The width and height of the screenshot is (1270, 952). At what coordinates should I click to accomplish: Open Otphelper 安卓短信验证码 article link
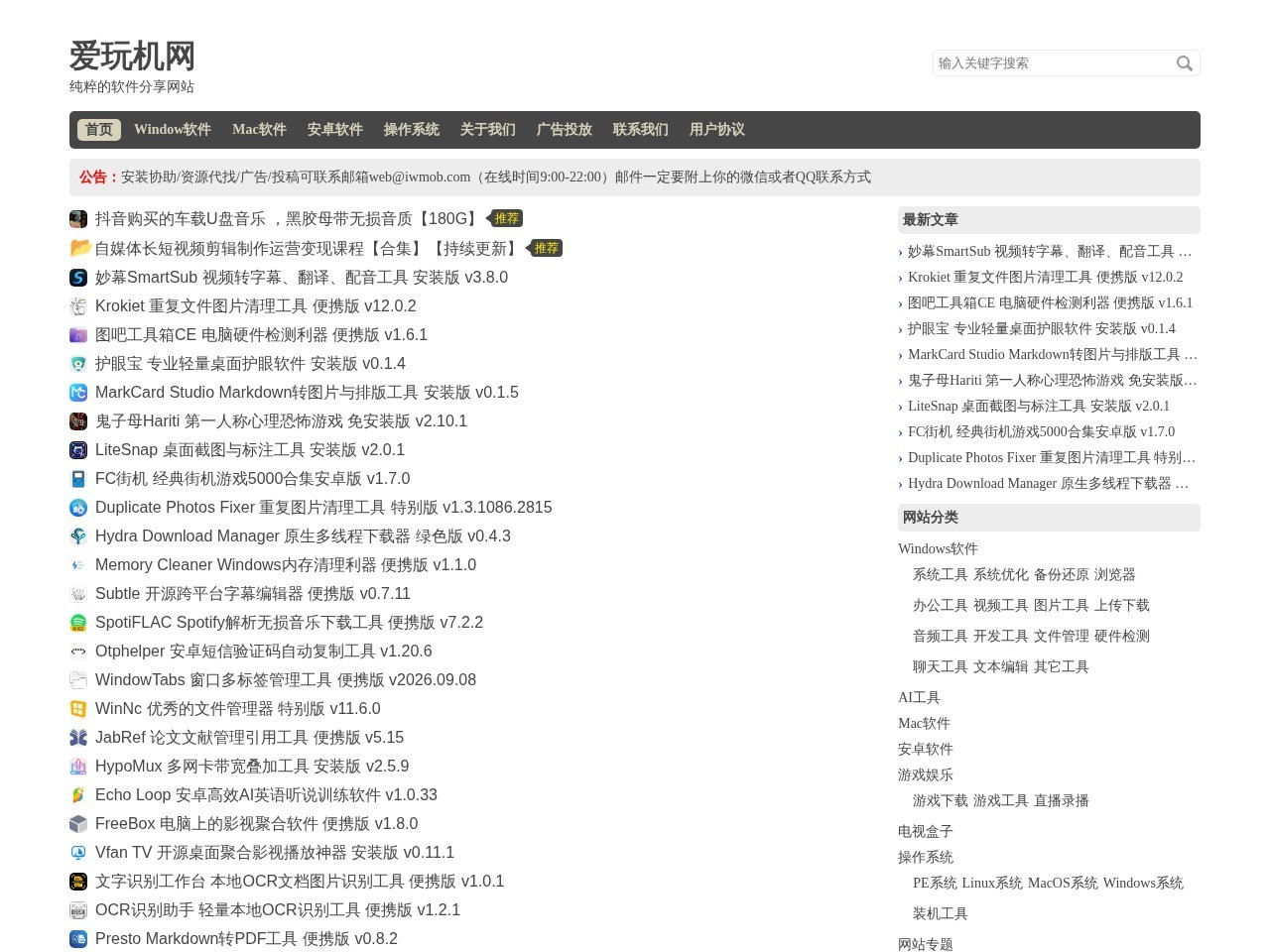[264, 652]
